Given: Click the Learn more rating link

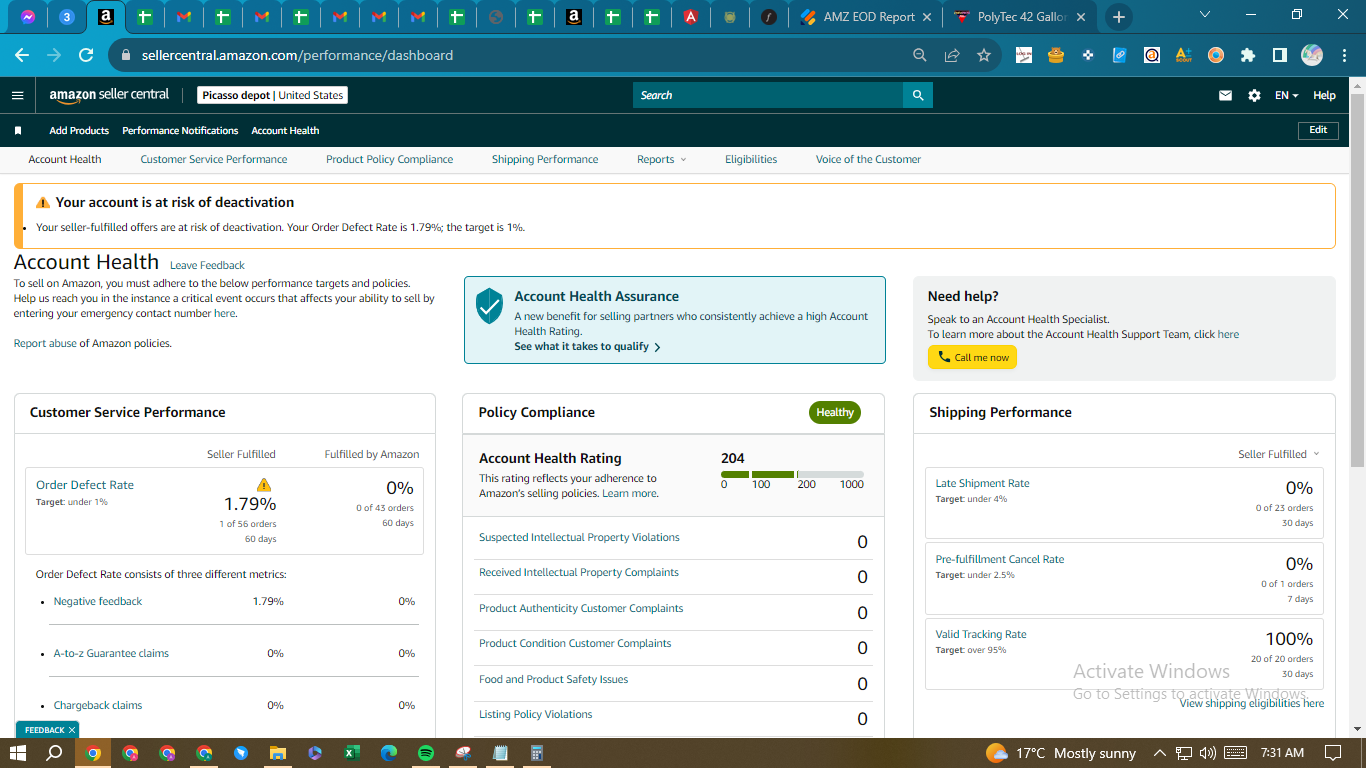Looking at the screenshot, I should (x=630, y=494).
